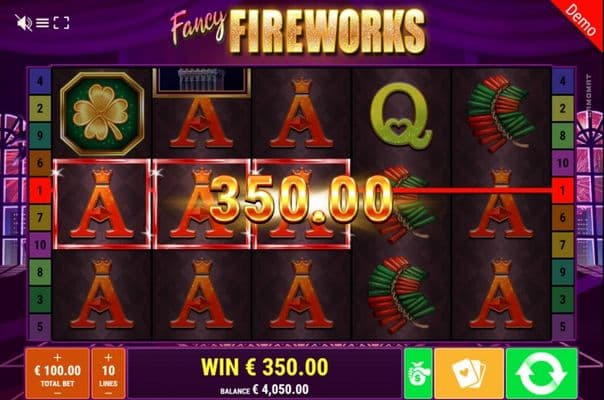This screenshot has height=400, width=604.
Task: Toggle fullscreen mode icon
Action: click(61, 23)
